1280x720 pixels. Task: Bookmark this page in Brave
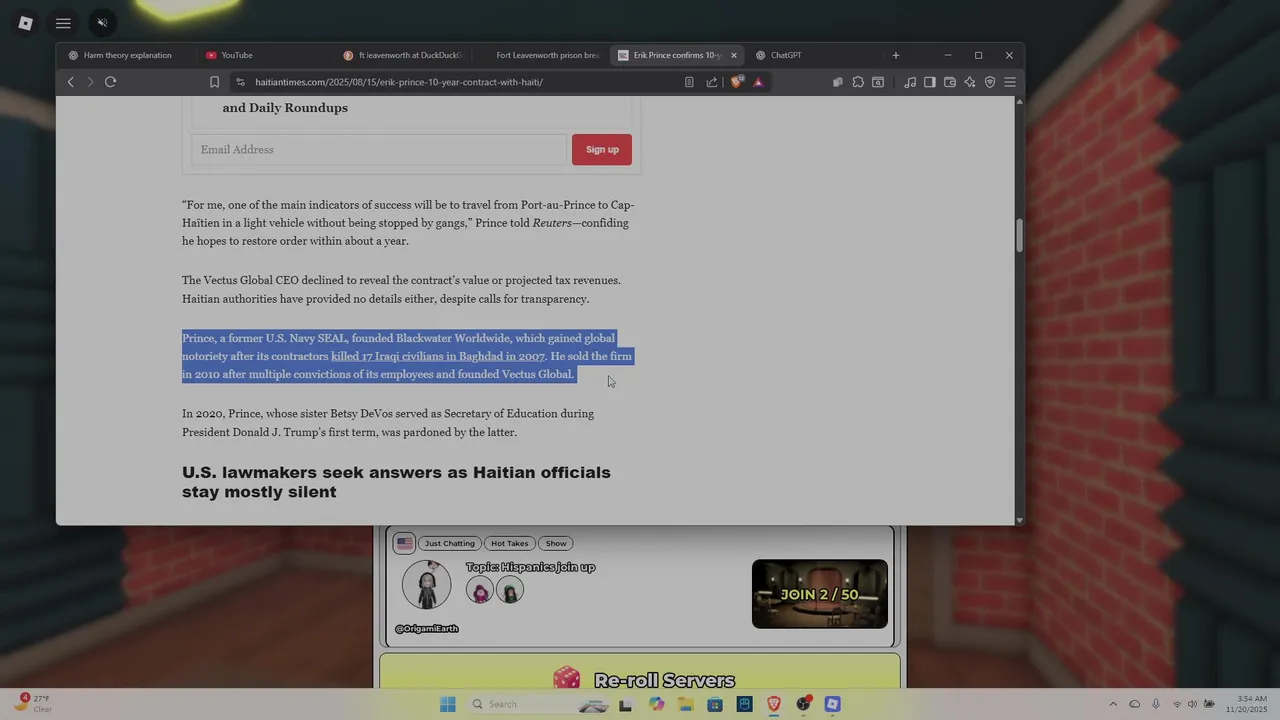point(214,82)
